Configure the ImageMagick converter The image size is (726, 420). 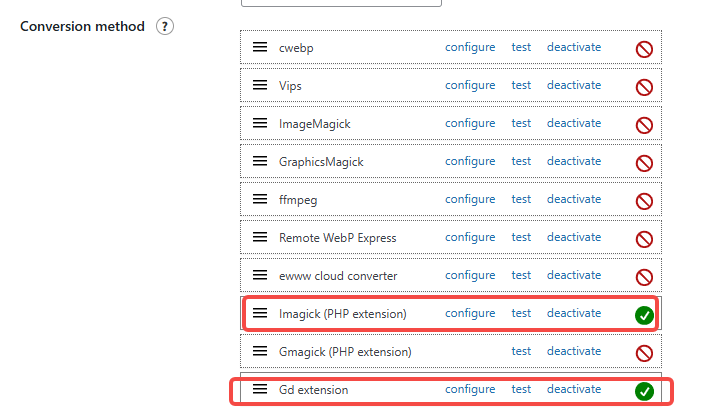(470, 123)
